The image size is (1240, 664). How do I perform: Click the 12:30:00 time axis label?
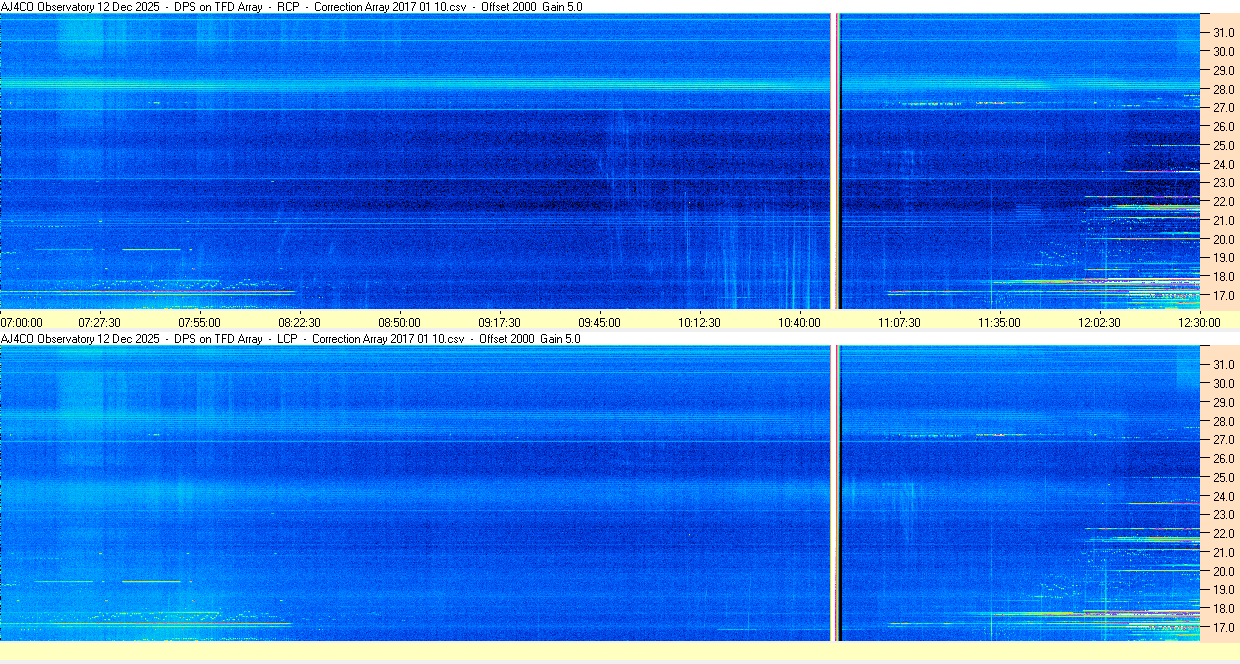[1199, 323]
